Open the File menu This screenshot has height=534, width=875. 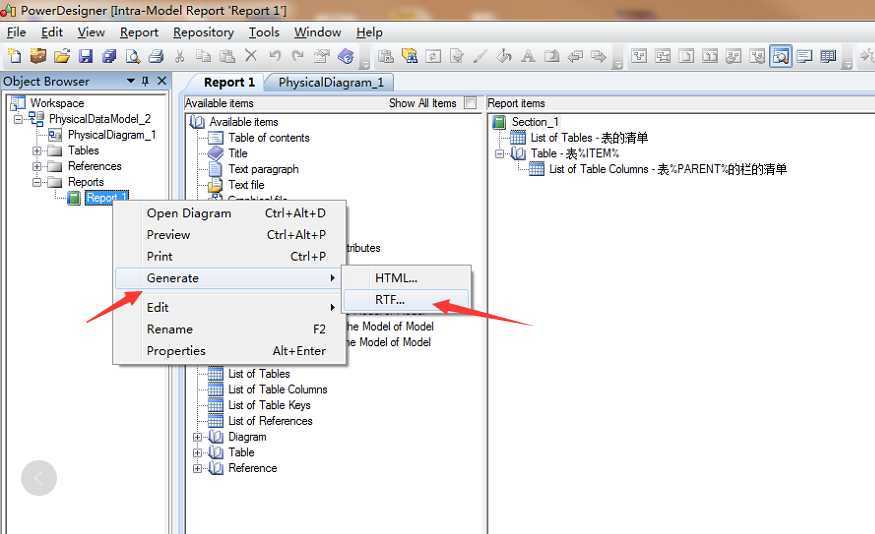pos(16,32)
